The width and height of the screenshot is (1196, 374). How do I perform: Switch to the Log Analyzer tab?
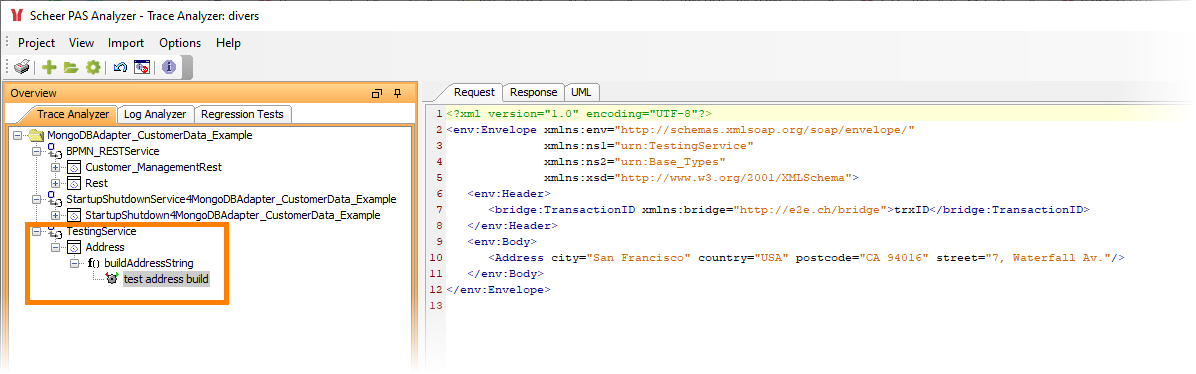click(x=155, y=114)
